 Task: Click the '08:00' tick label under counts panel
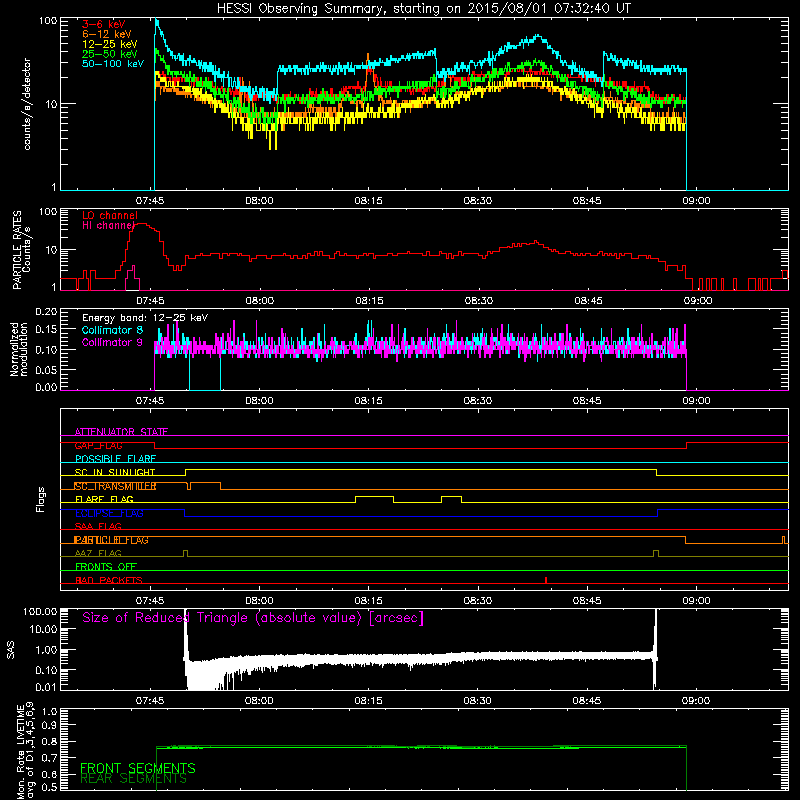(x=259, y=201)
